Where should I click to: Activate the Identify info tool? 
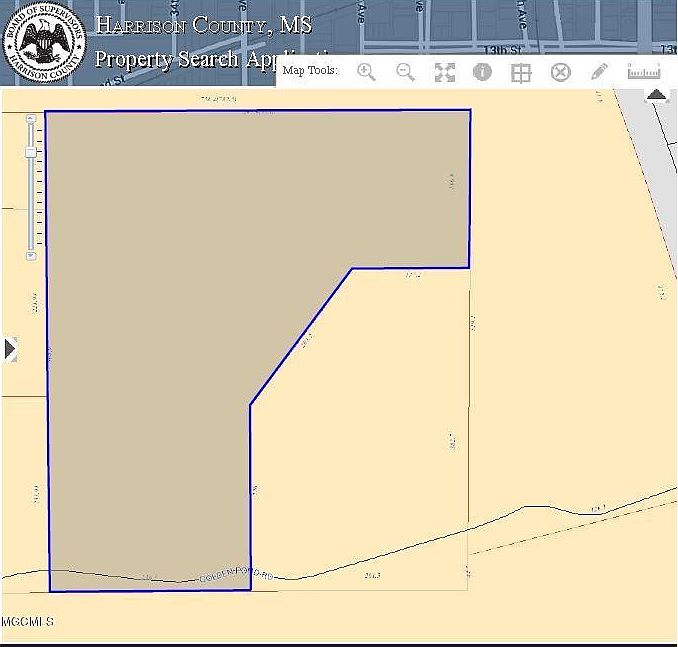tap(482, 72)
